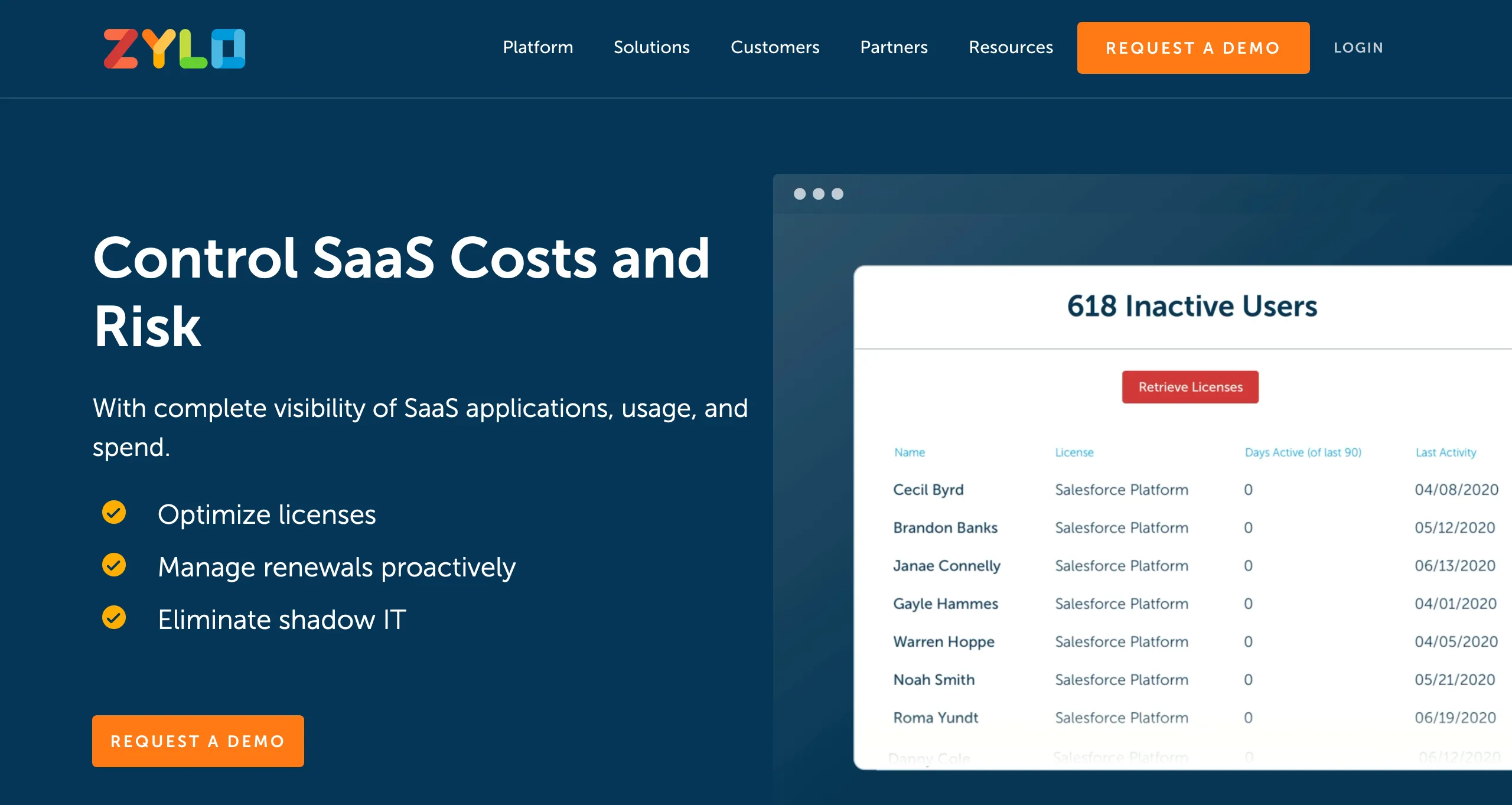Click the Days Active (of last 90) header
Screen dimensions: 1512x805
1303,452
